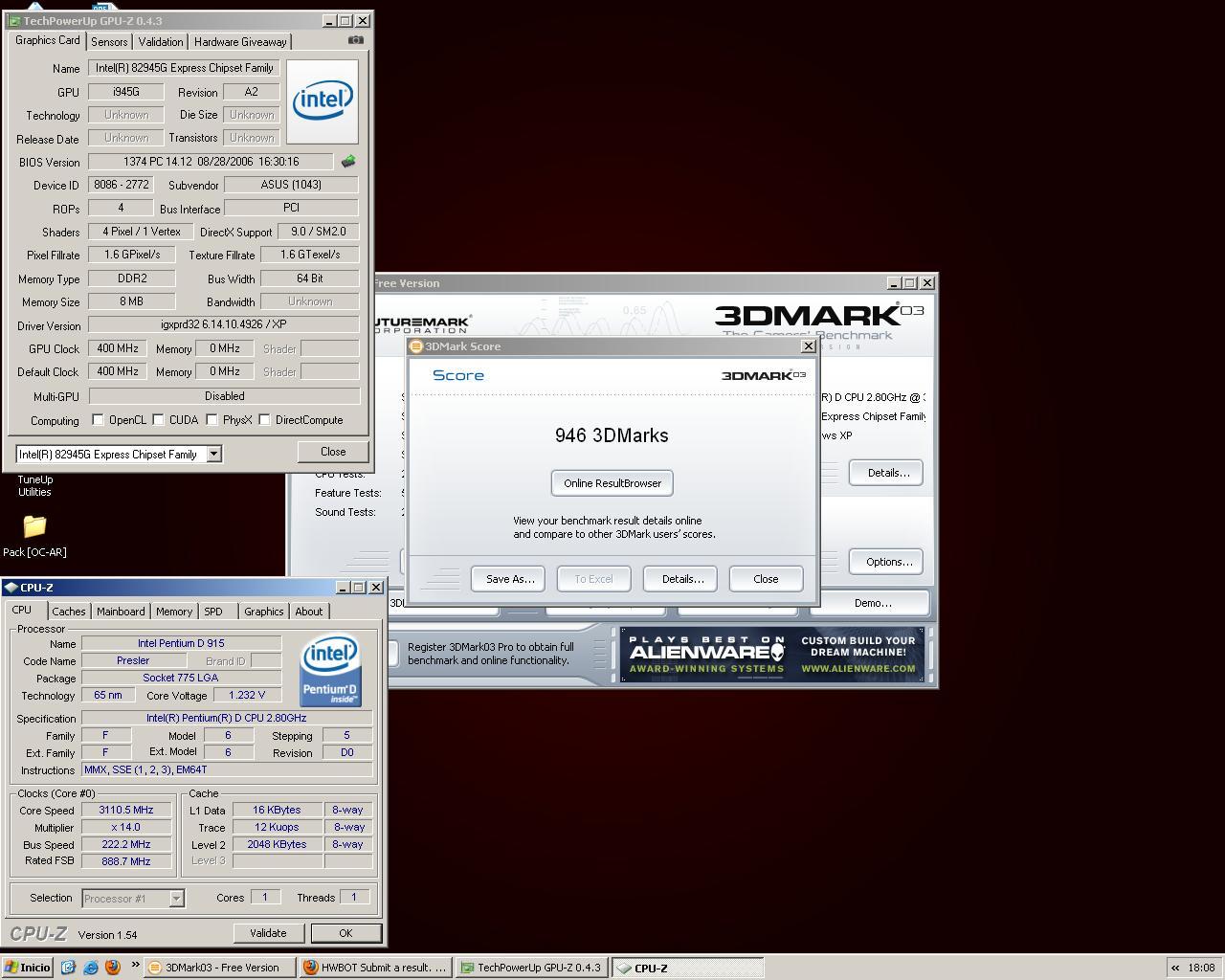Screen dimensions: 1225x980
Task: Close the 3DMark Score dialog with X
Action: coord(808,346)
